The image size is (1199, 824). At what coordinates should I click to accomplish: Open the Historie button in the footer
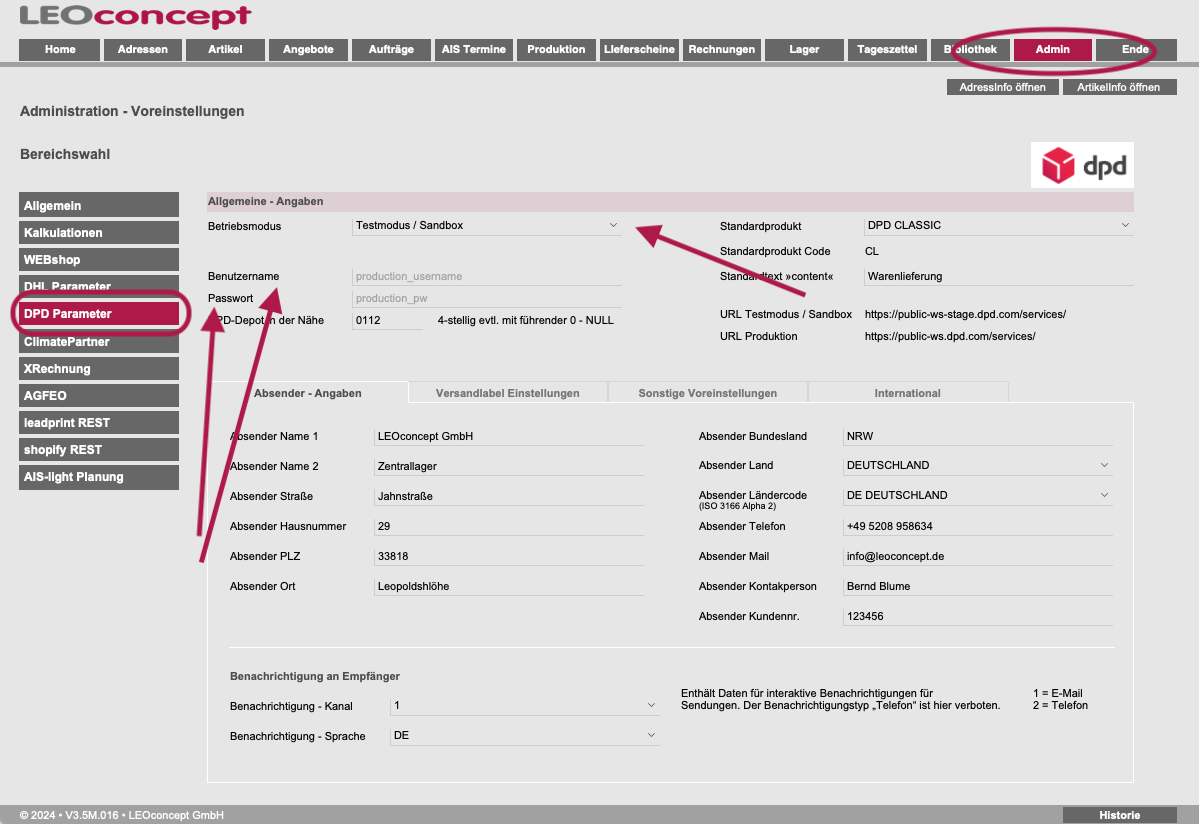(1119, 816)
